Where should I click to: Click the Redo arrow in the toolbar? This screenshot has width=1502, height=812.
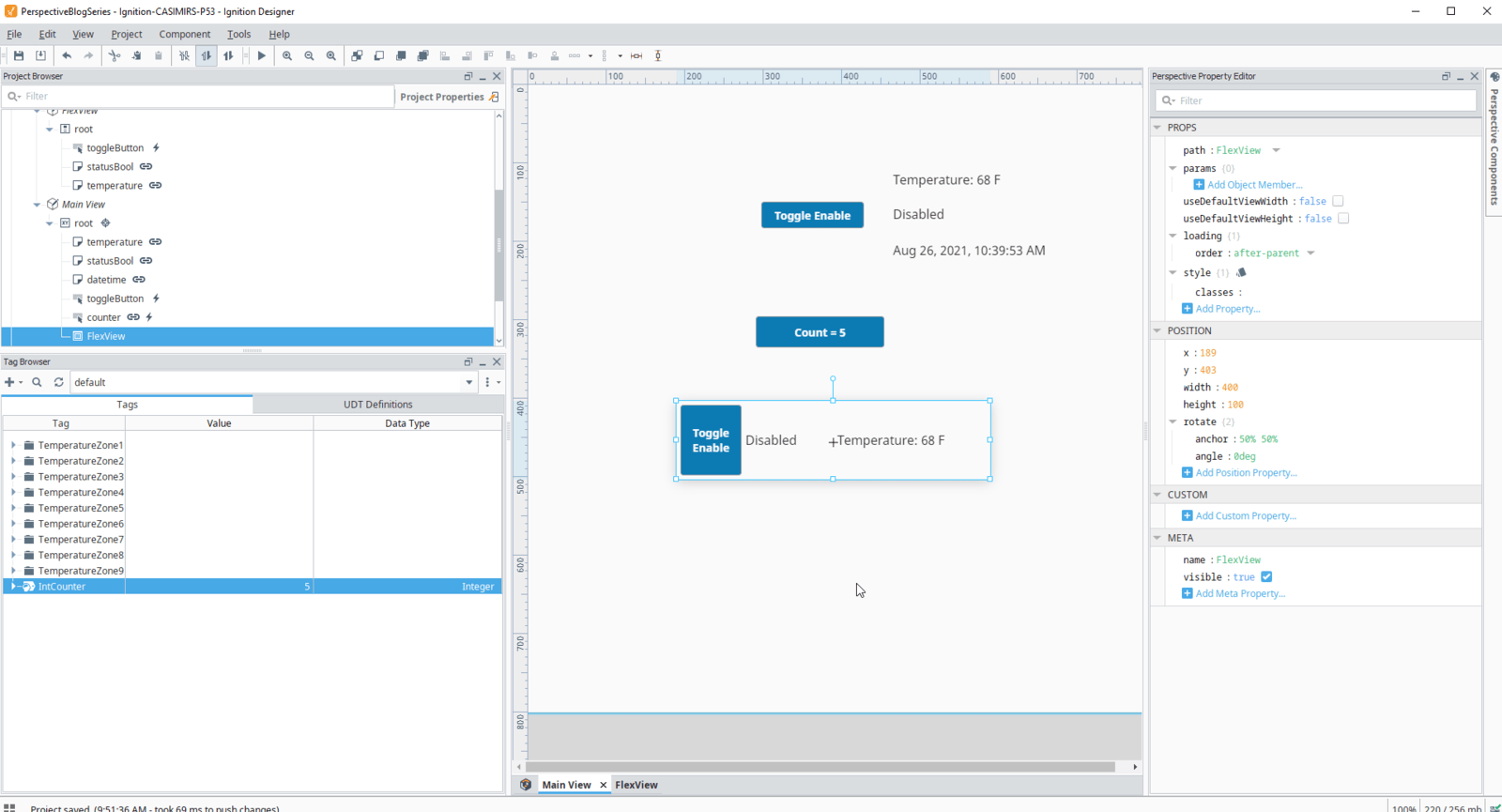89,56
